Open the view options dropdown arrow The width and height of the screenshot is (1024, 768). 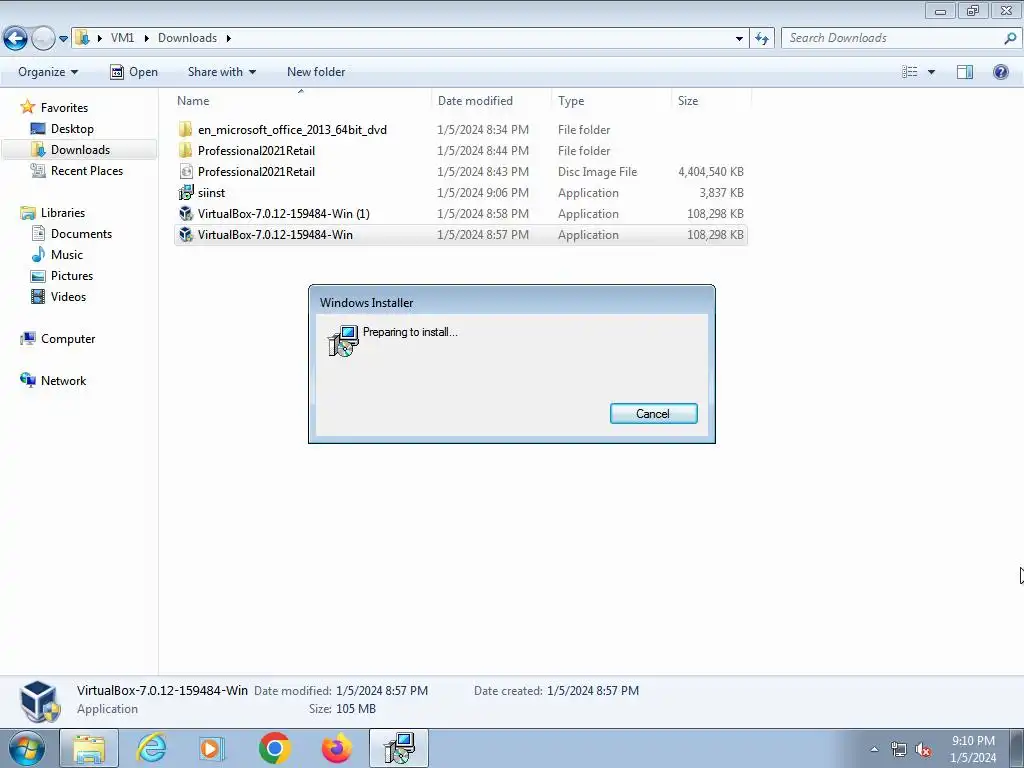931,72
